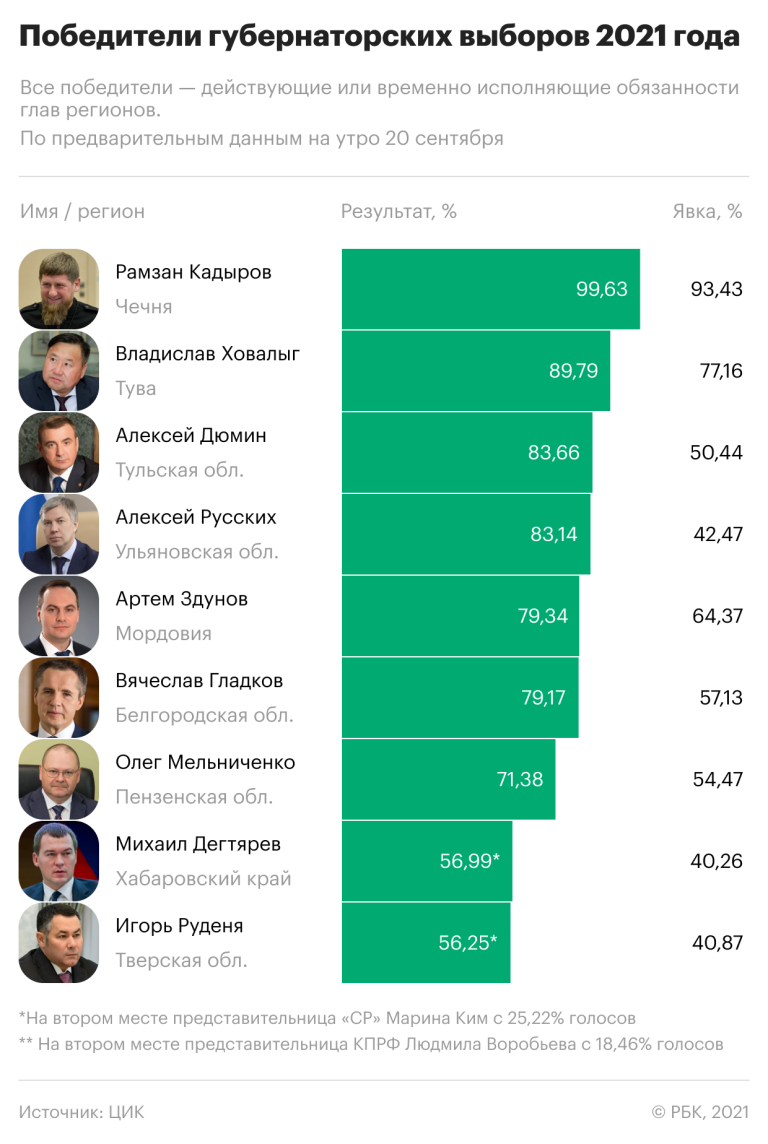Select the 89,79 result bar for Tuva
Viewport: 768px width, 1144px height.
click(x=476, y=371)
